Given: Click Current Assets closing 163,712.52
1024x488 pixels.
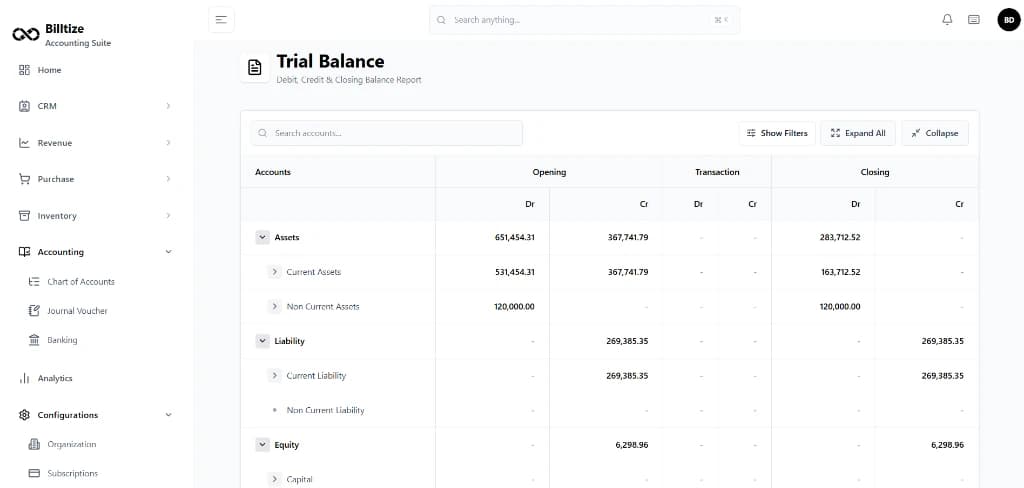Looking at the screenshot, I should 840,272.
